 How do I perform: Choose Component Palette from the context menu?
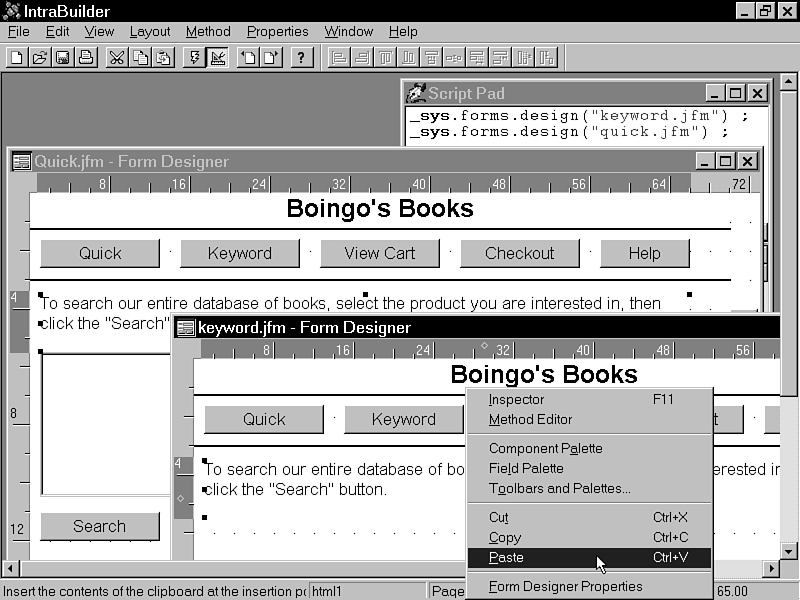(x=589, y=448)
